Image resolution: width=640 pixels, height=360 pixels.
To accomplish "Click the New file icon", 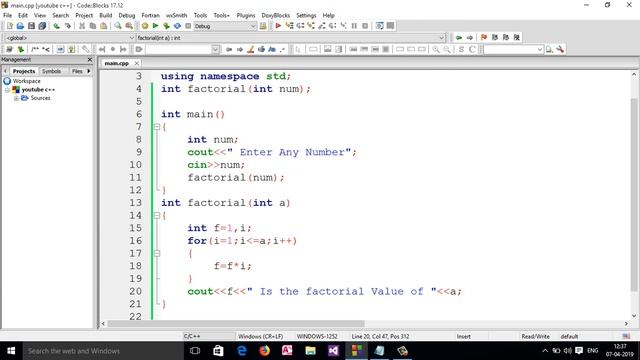I will (x=10, y=26).
